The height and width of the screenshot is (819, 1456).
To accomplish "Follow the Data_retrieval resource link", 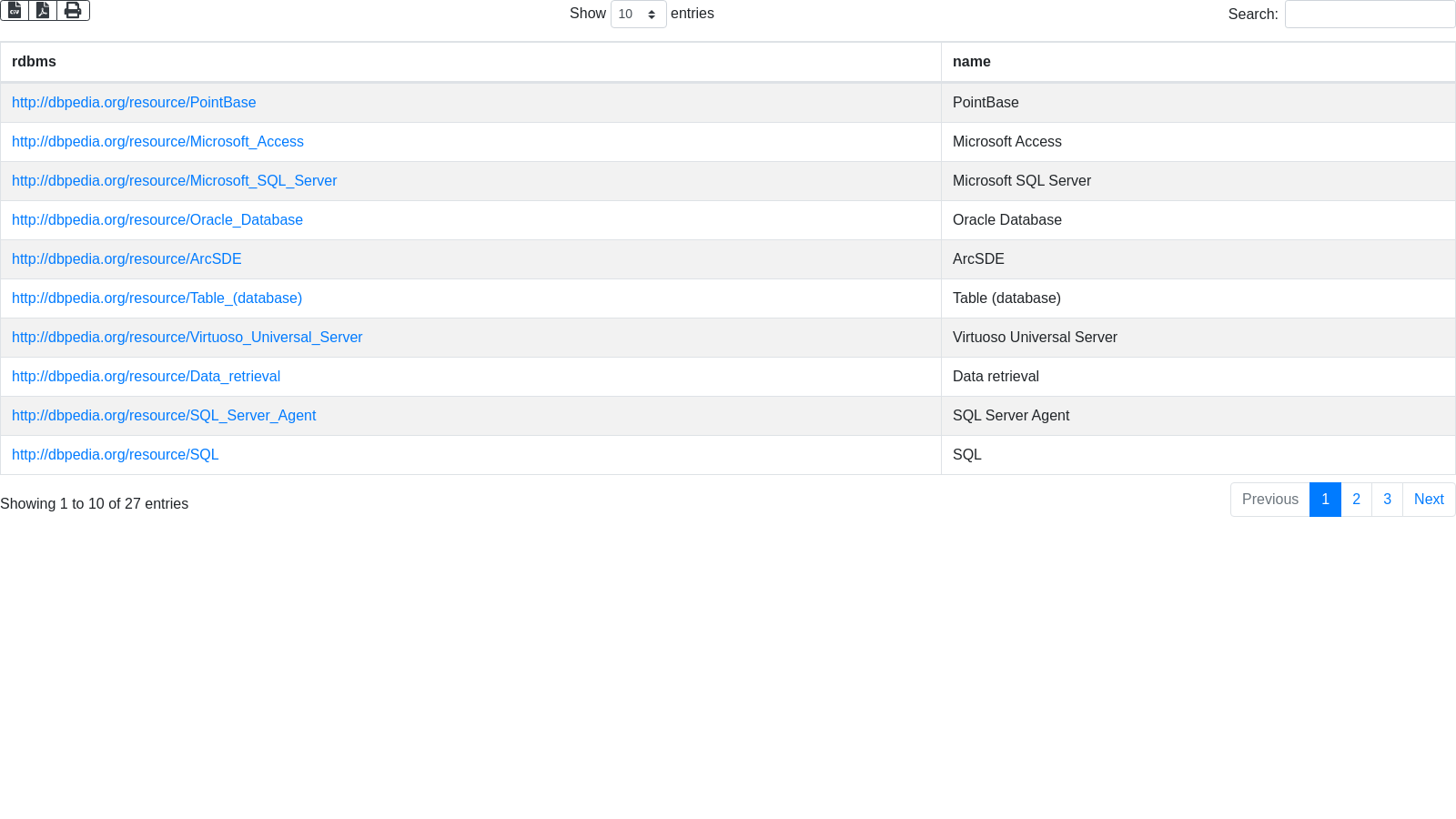I will coord(146,377).
